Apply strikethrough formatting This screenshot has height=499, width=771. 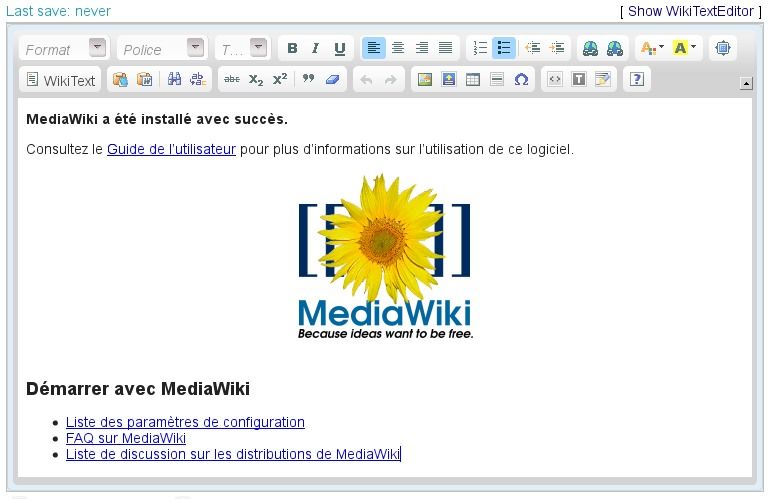[232, 80]
